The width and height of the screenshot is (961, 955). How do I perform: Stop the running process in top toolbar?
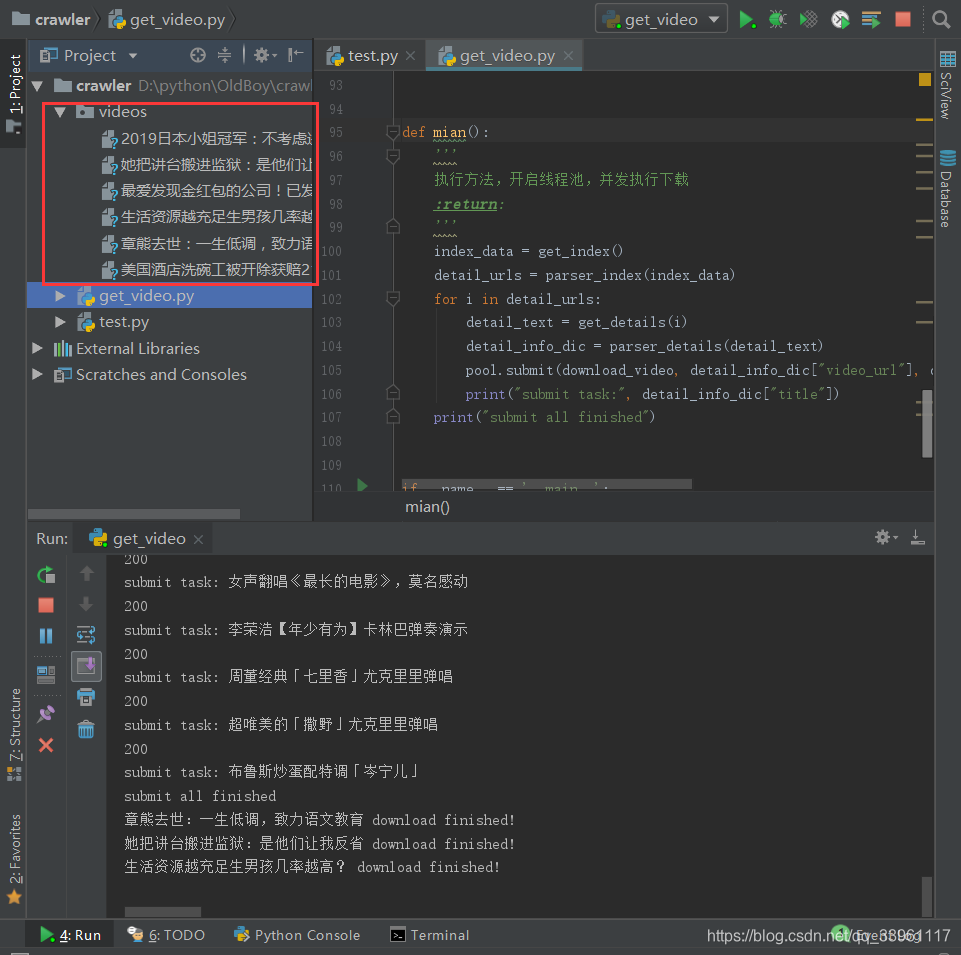point(903,20)
